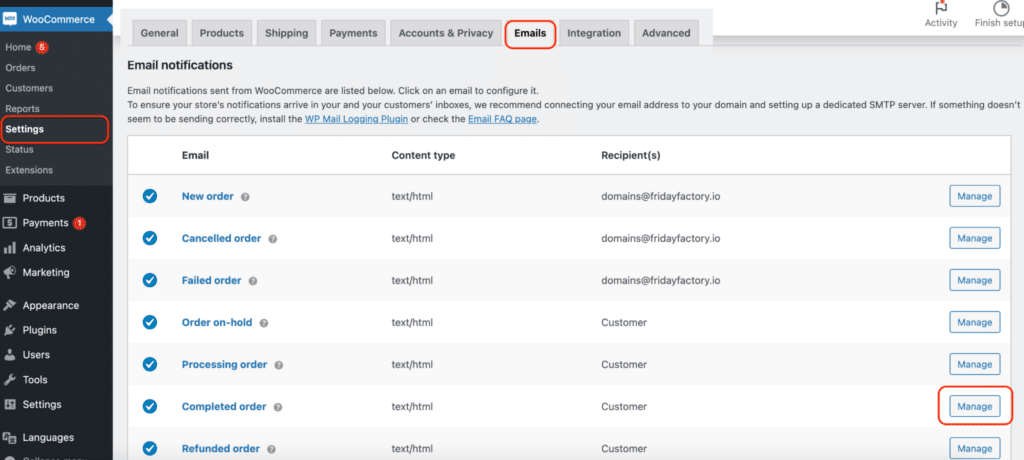Toggle enabled checkmark for Failed order

pyautogui.click(x=150, y=280)
